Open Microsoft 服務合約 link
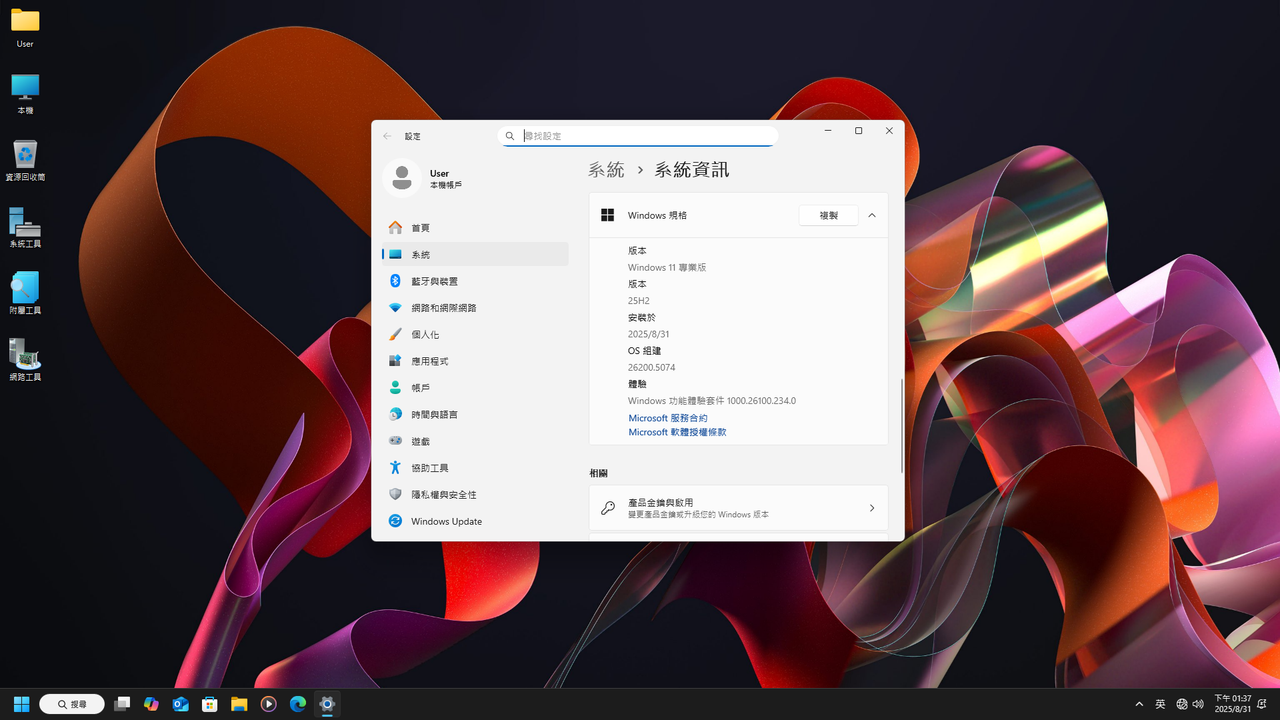The image size is (1280, 720). point(668,418)
